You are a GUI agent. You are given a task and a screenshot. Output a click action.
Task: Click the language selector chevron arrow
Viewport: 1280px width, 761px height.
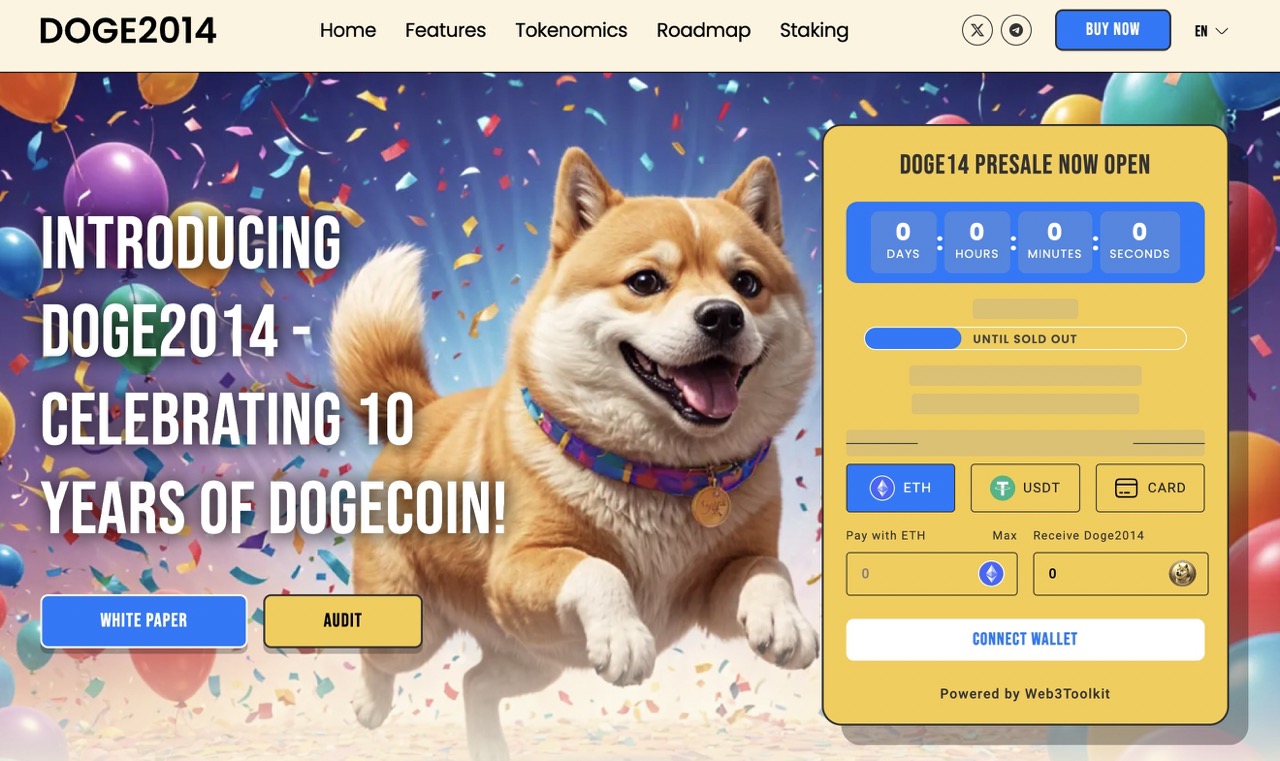1222,31
